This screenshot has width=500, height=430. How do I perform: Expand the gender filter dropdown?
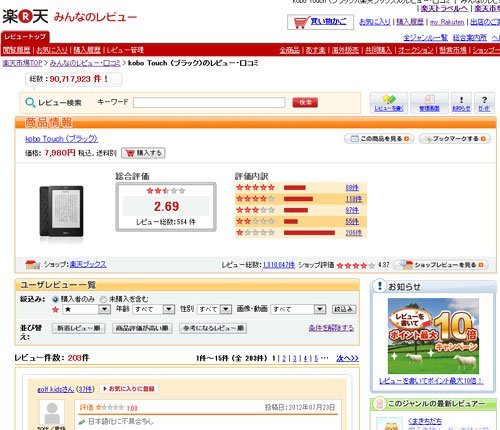point(214,309)
